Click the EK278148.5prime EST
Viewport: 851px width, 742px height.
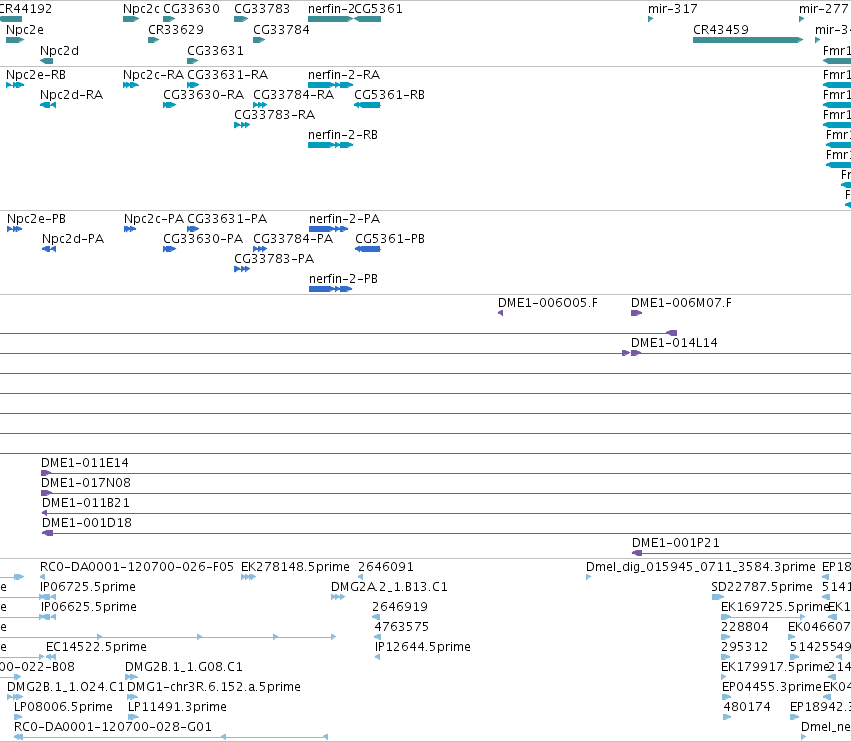tap(248, 577)
